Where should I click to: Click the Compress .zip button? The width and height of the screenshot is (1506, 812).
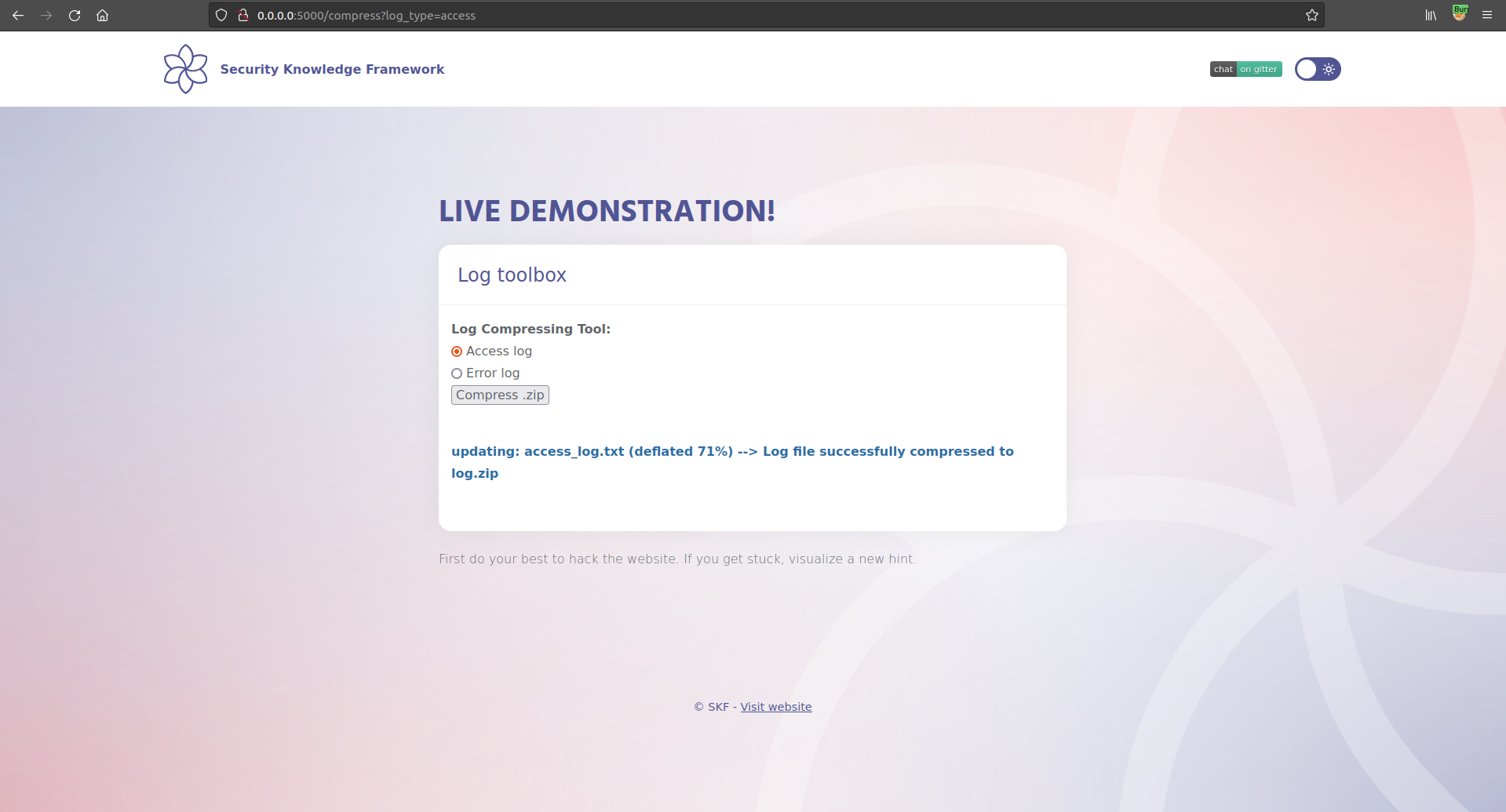click(500, 395)
